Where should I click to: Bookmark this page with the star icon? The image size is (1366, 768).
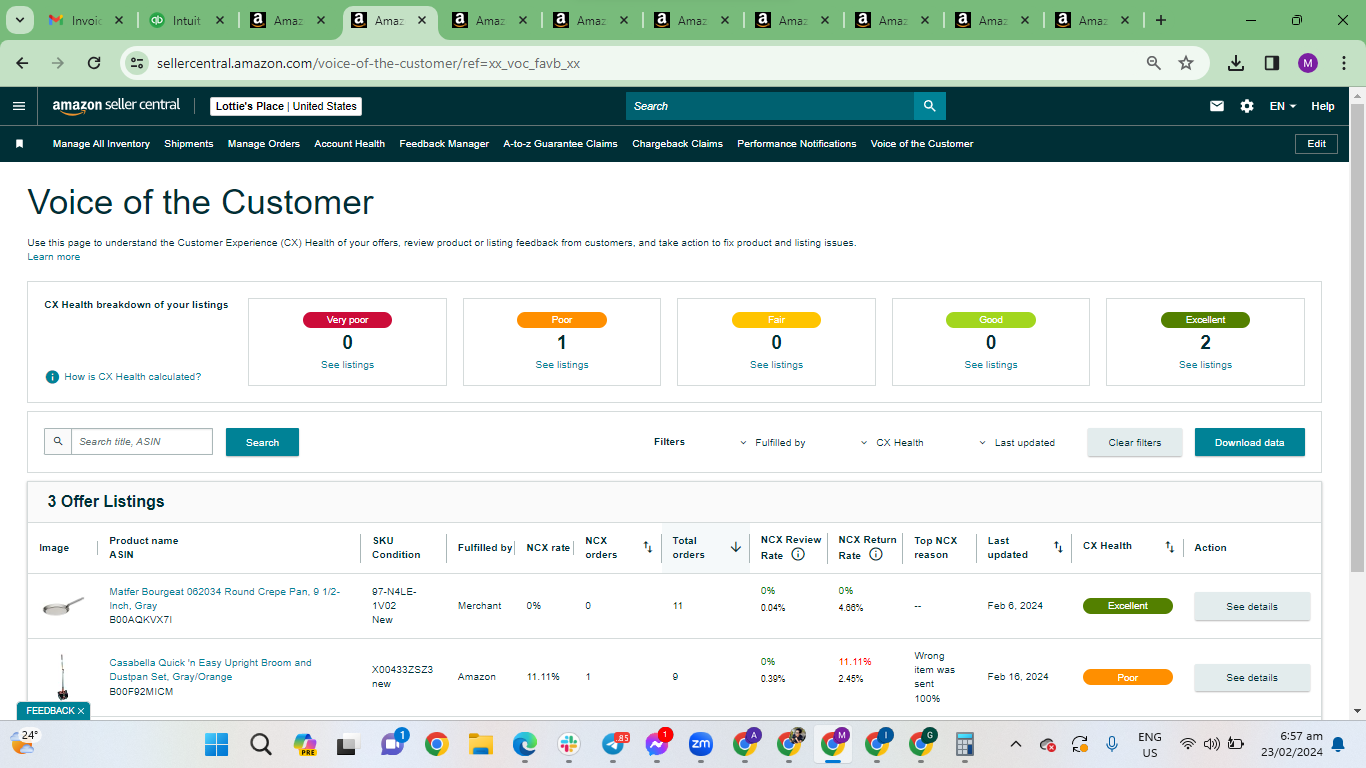1186,63
